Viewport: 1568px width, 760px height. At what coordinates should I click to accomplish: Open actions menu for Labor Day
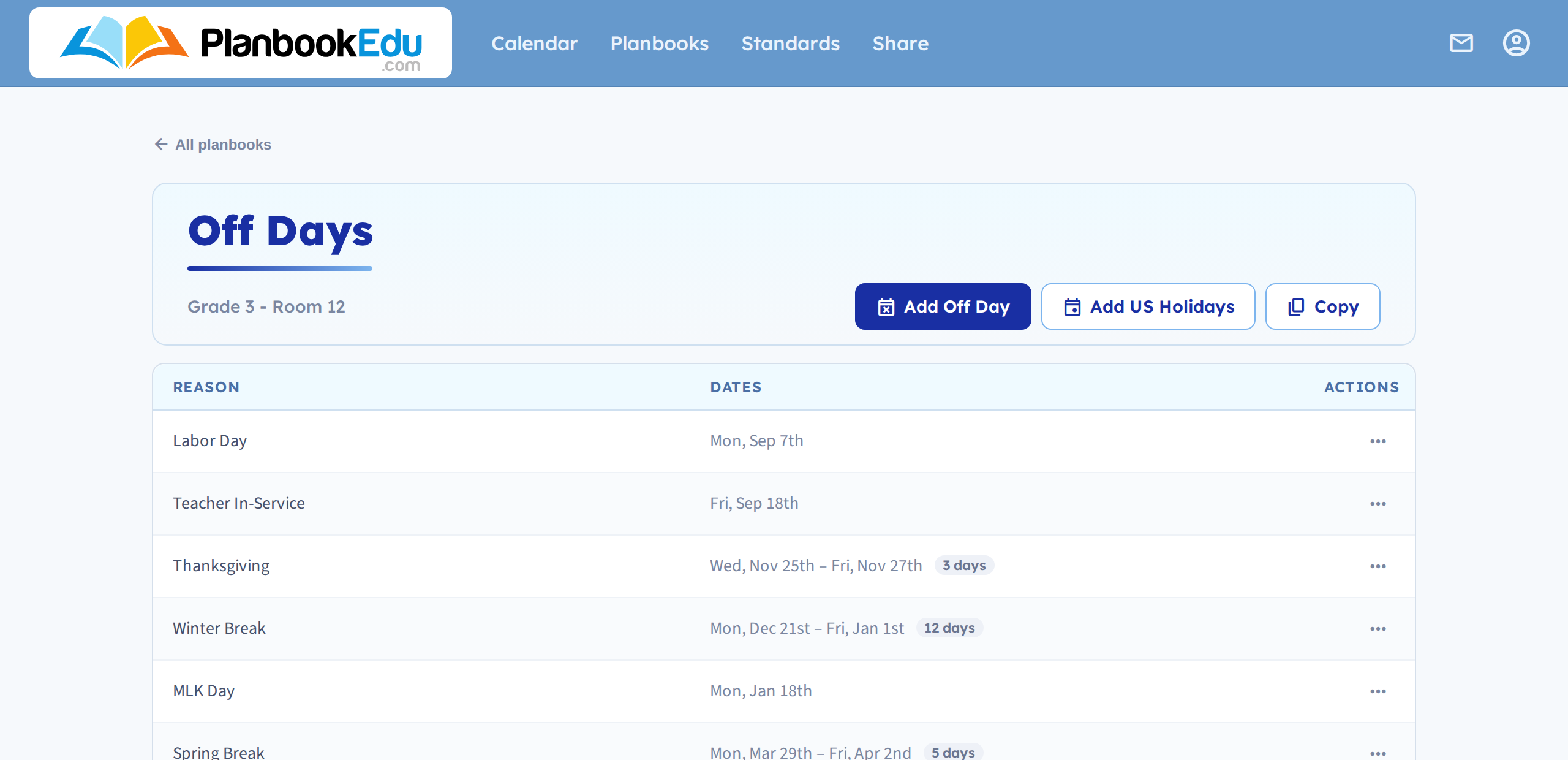1378,441
